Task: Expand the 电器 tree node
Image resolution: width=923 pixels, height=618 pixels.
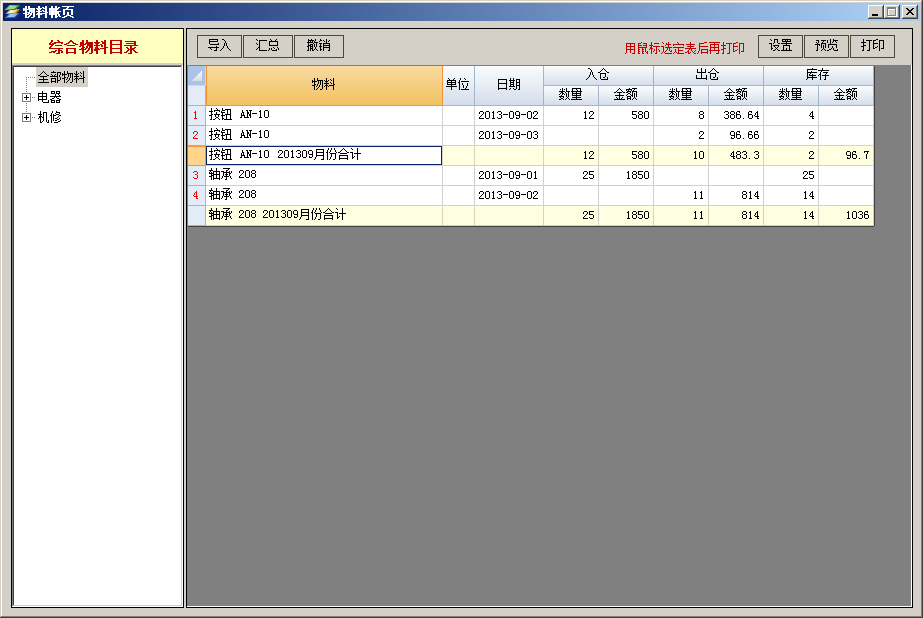Action: pyautogui.click(x=27, y=98)
